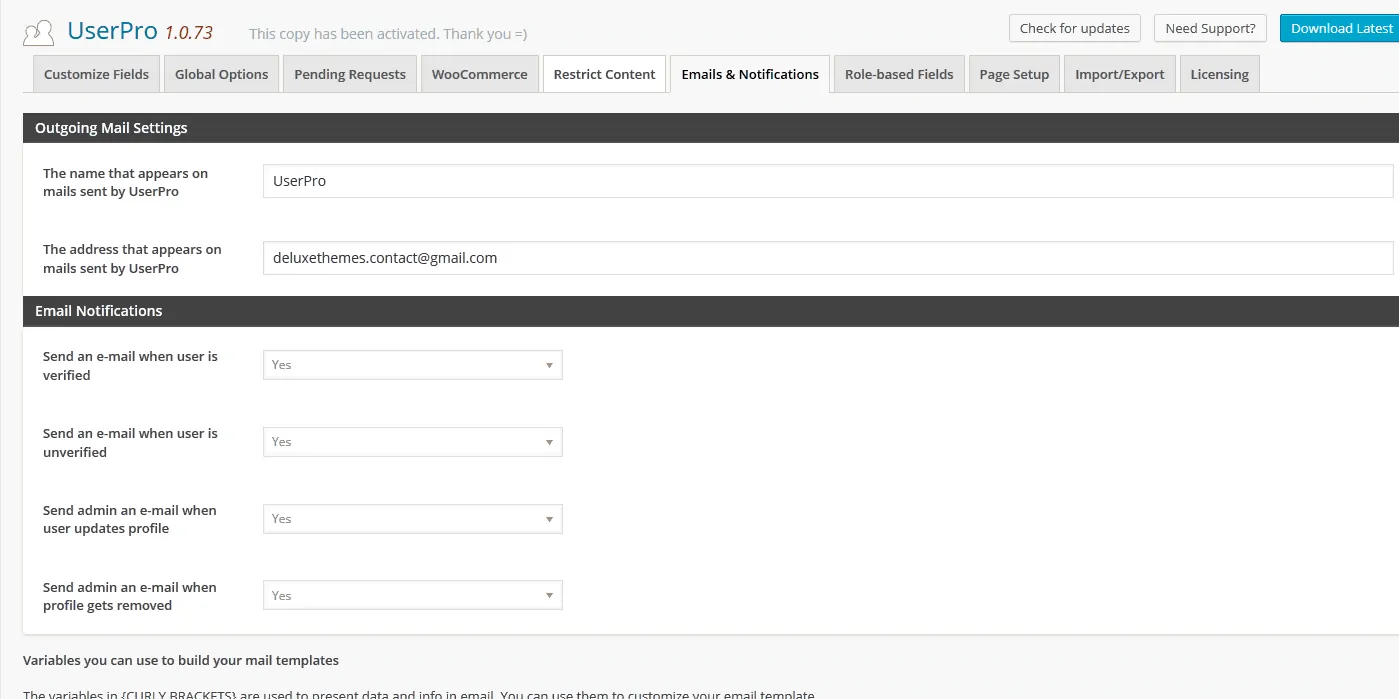Click 'Send an e-mail when user is unverified' label

tap(130, 443)
